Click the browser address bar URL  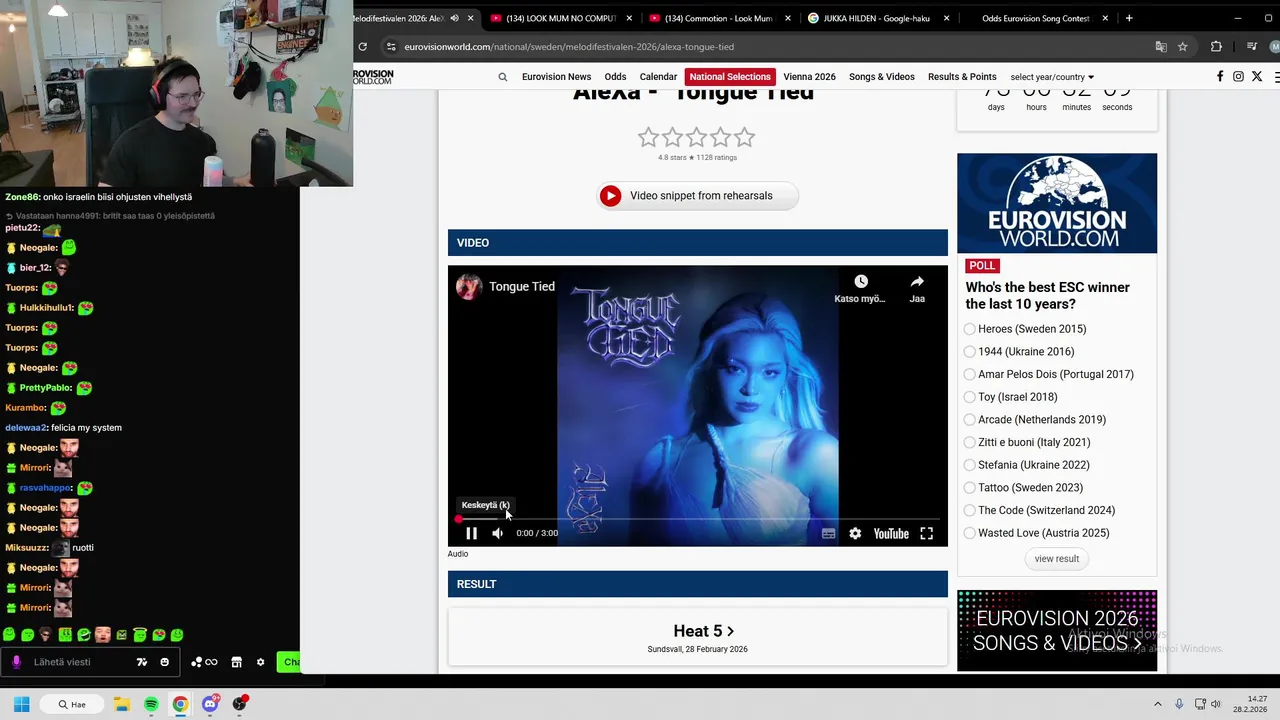[569, 47]
